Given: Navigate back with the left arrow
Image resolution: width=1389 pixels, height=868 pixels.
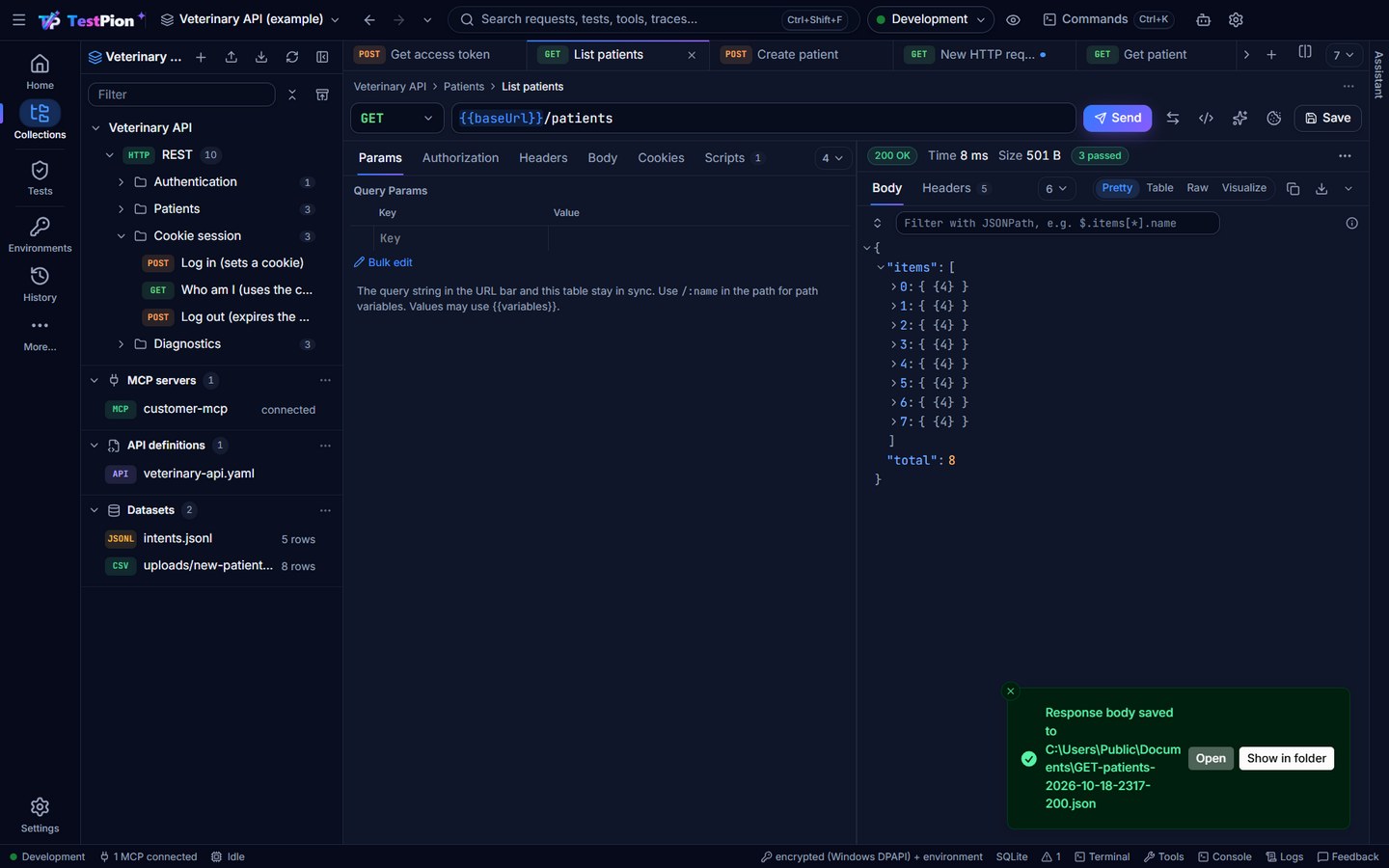Looking at the screenshot, I should point(369,19).
